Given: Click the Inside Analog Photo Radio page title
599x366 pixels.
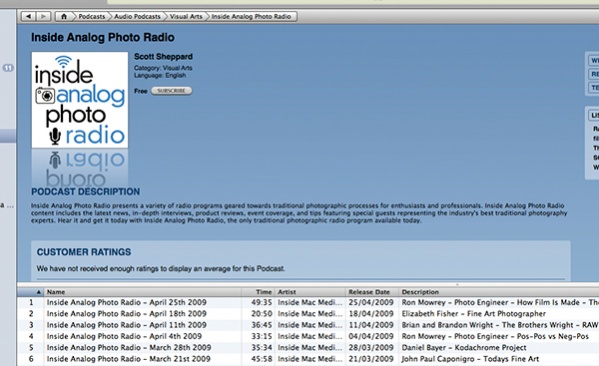Looking at the screenshot, I should tap(103, 37).
